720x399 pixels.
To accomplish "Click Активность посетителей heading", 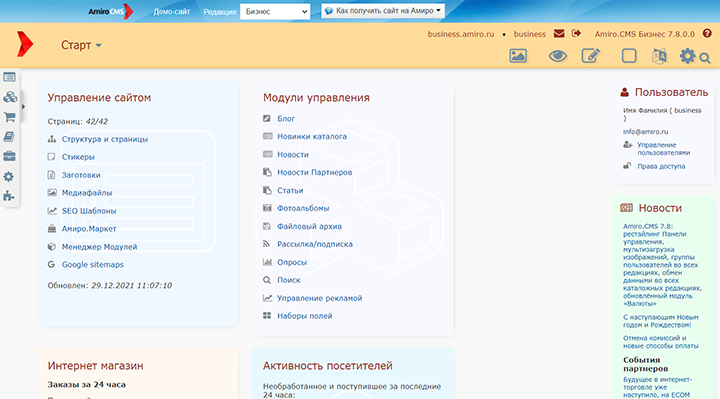I will 327,366.
